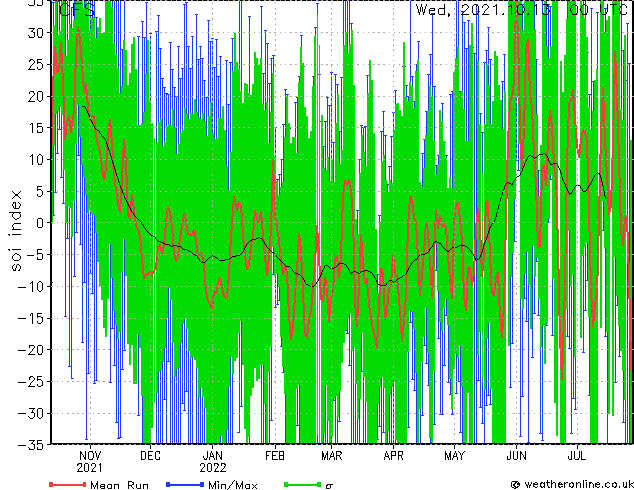
Task: Click the MAY x-axis label
Action: pos(454,456)
